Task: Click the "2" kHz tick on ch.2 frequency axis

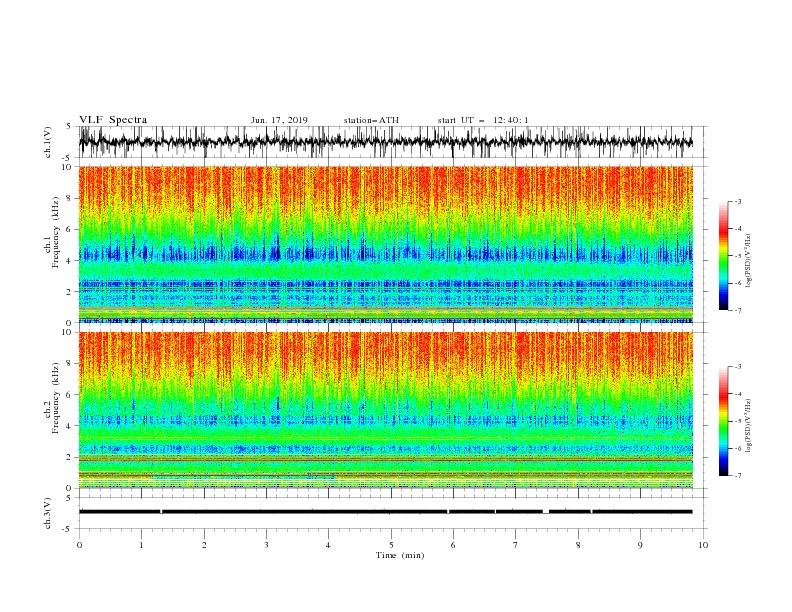Action: [x=71, y=457]
